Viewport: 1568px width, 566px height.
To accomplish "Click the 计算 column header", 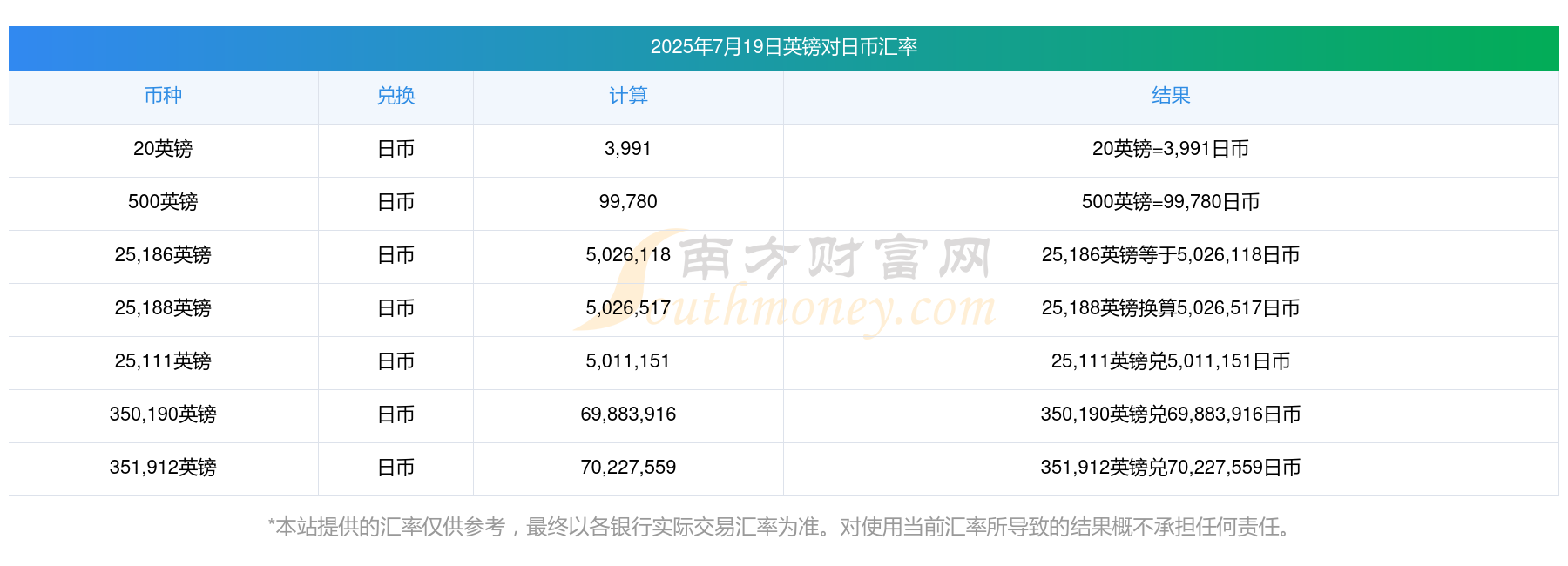I will click(628, 96).
